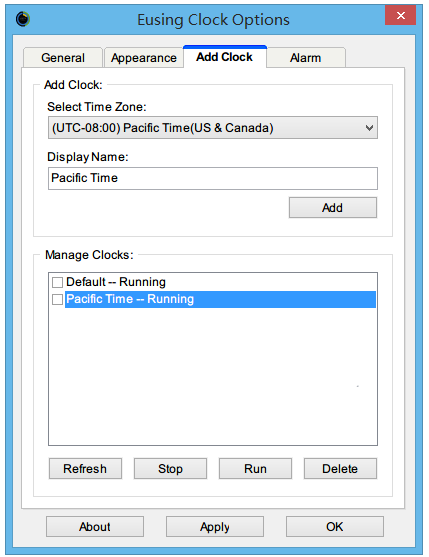Click the Run button

coord(255,469)
